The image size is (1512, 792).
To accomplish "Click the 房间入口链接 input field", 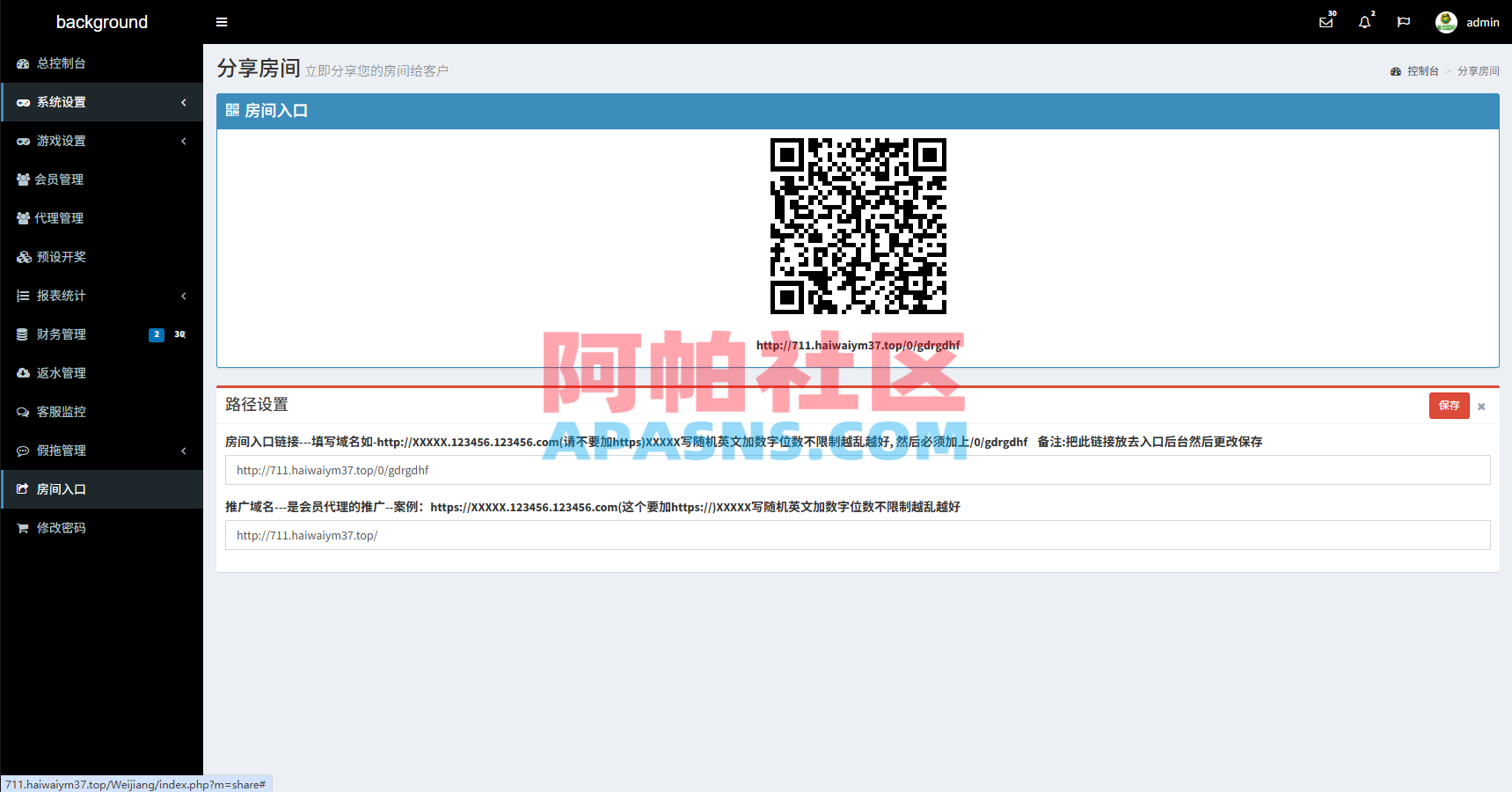I will 858,470.
